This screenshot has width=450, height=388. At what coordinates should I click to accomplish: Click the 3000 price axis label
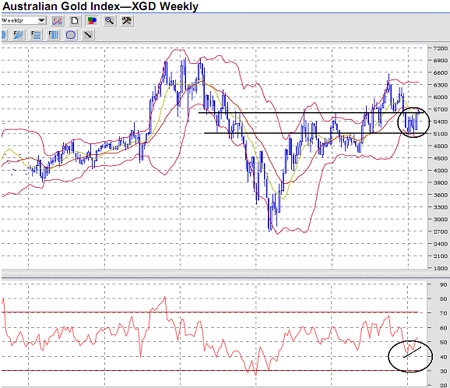[440, 219]
